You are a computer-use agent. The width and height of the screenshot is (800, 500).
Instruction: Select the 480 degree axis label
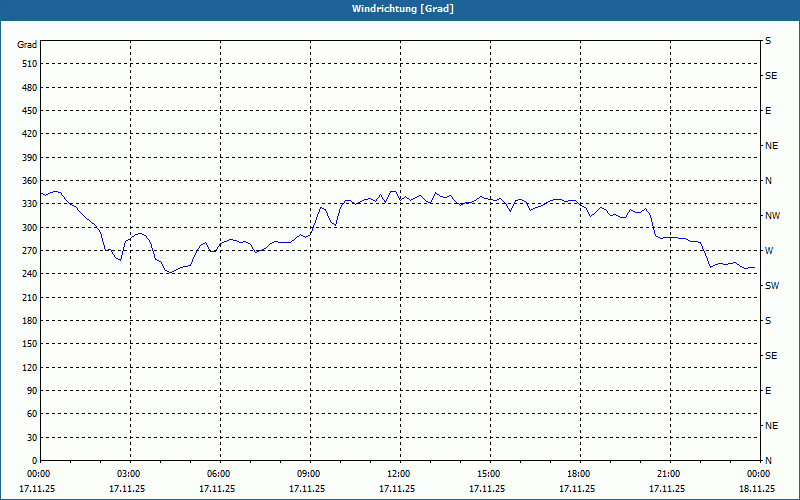(30, 87)
